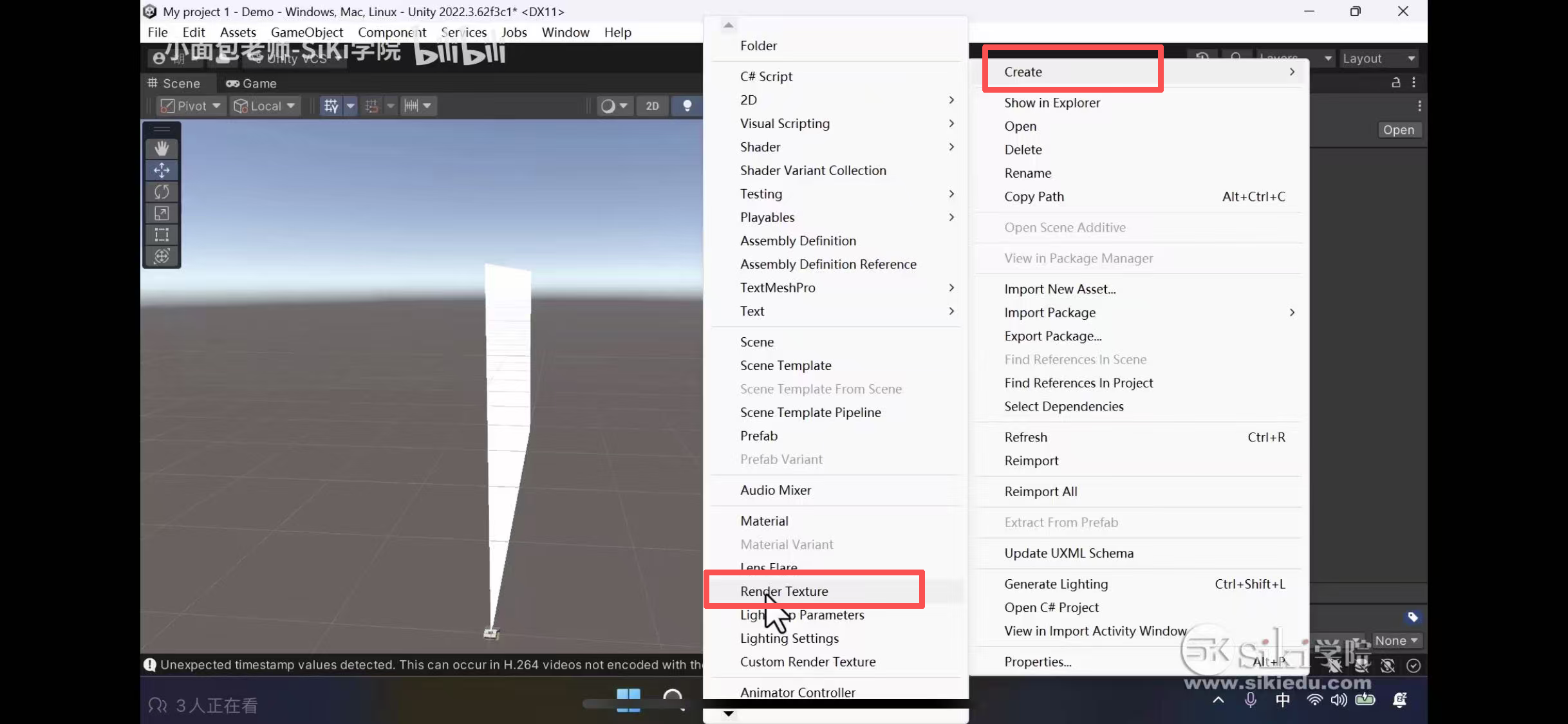
Task: Select the Hand view tool
Action: (162, 149)
